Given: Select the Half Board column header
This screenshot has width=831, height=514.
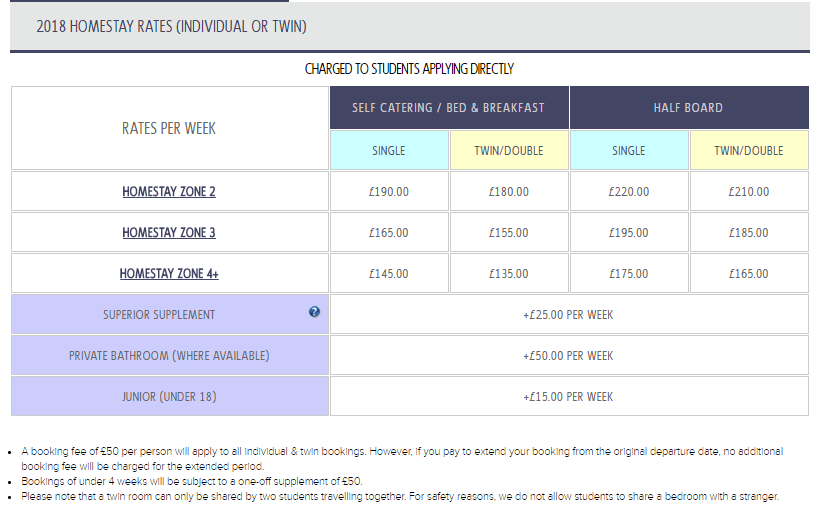Looking at the screenshot, I should (x=688, y=108).
